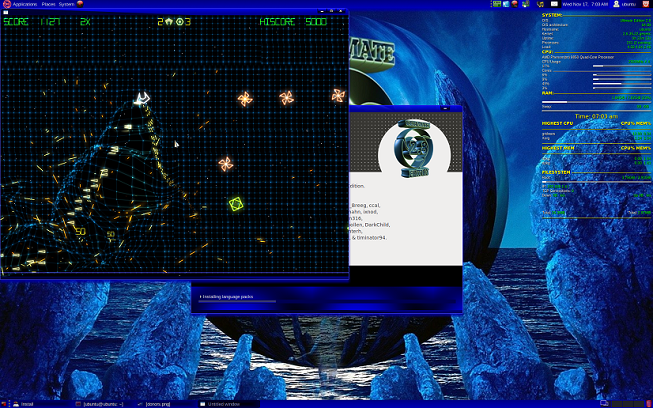The image size is (653, 408).
Task: Switch to the ubuntu@ubuntu terminal taskbar entry
Action: 100,404
